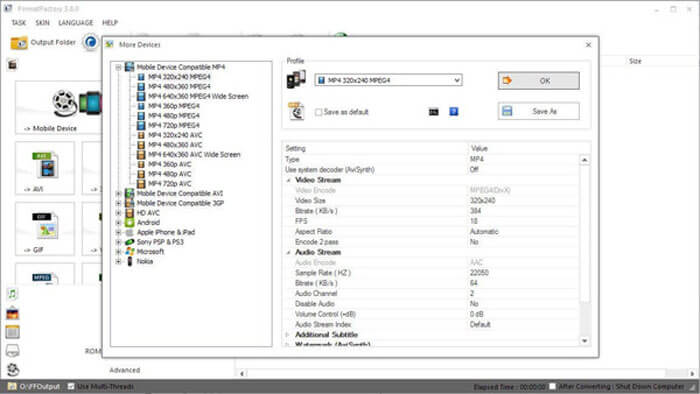Click the More Devices dialog title icon

109,44
